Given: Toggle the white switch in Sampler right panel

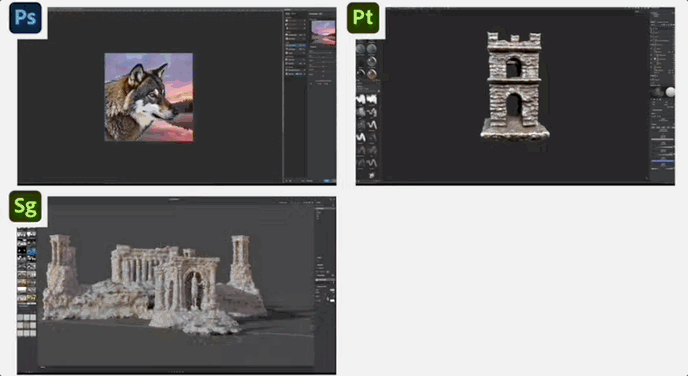Looking at the screenshot, I should point(332,301).
